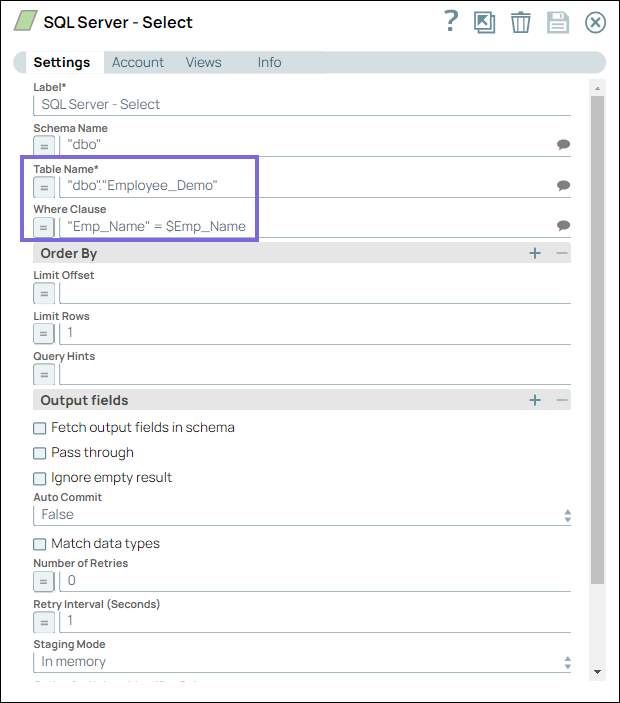Toggle expression button for Limit Rows
Screen dimensions: 620x703
[44, 334]
